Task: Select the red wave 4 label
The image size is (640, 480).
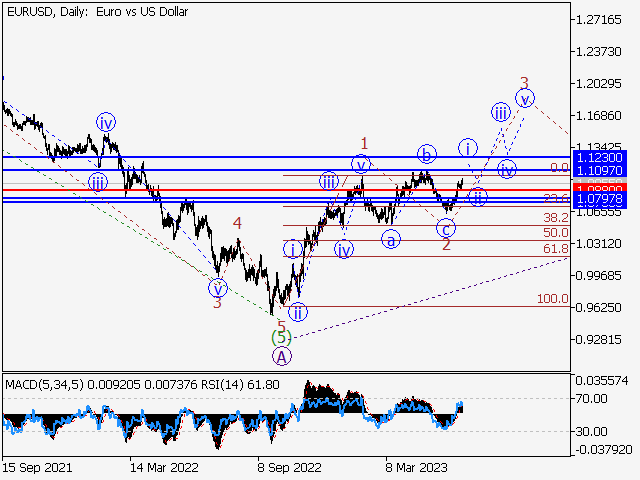Action: pyautogui.click(x=237, y=223)
